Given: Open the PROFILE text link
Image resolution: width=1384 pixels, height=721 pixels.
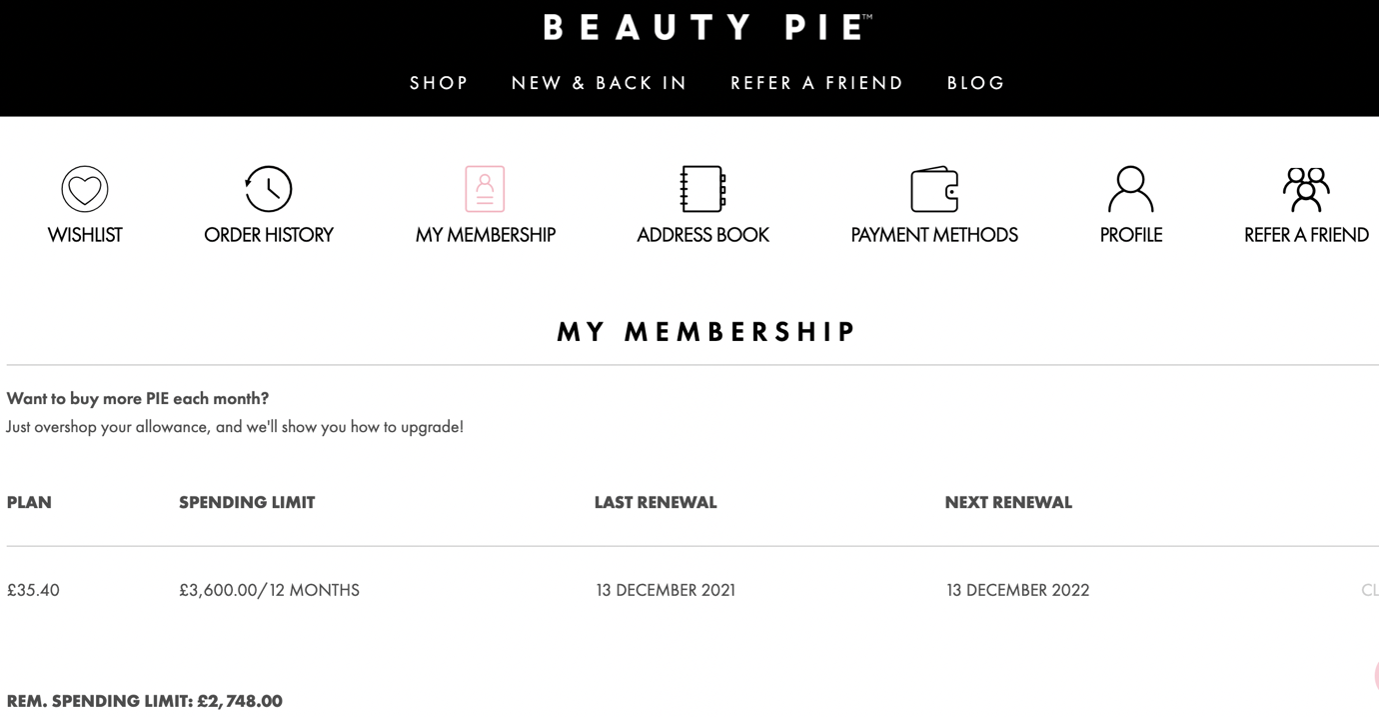Looking at the screenshot, I should coord(1131,235).
